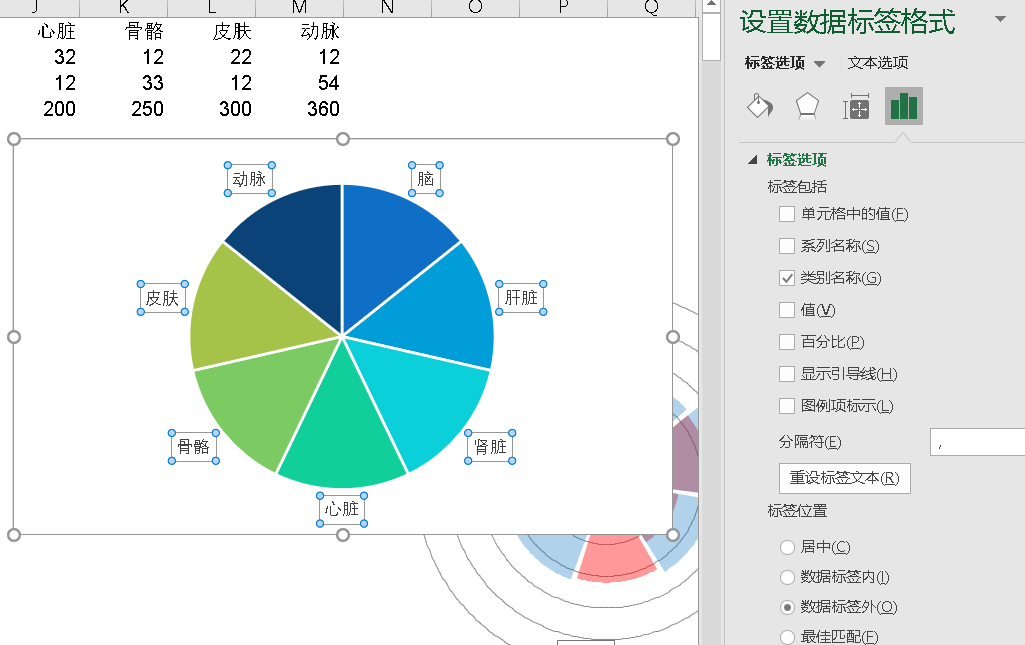
Task: Click the chart's right-middle resize handle
Action: coord(673,337)
